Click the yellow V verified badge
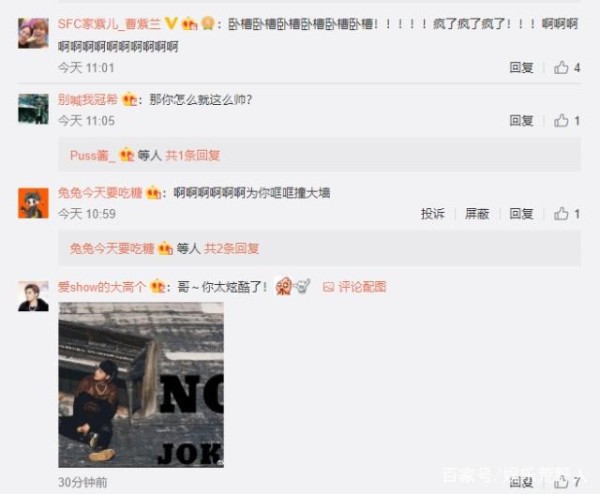Image resolution: width=600 pixels, height=494 pixels. click(171, 24)
